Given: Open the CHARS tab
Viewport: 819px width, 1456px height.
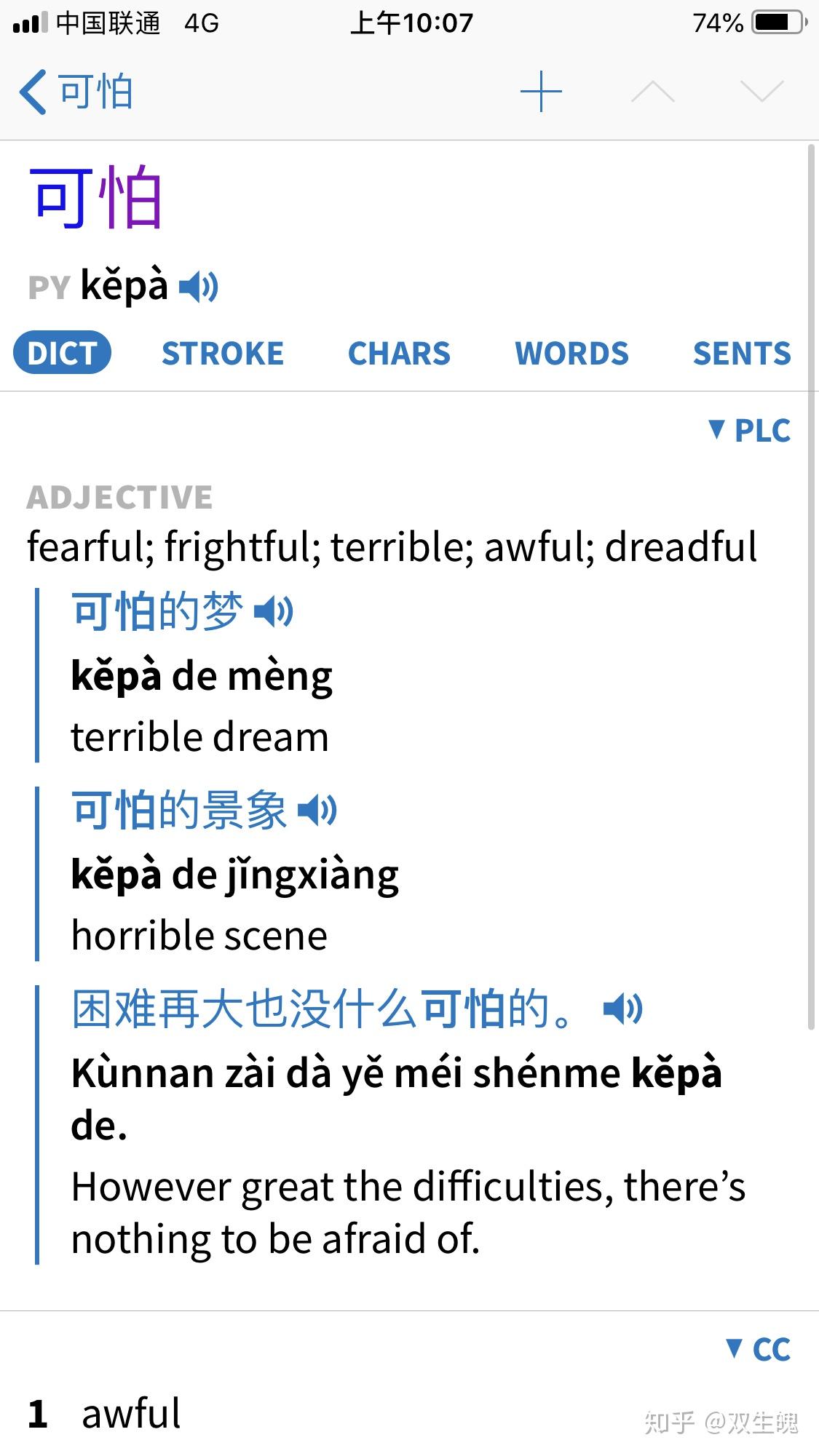Looking at the screenshot, I should tap(399, 354).
